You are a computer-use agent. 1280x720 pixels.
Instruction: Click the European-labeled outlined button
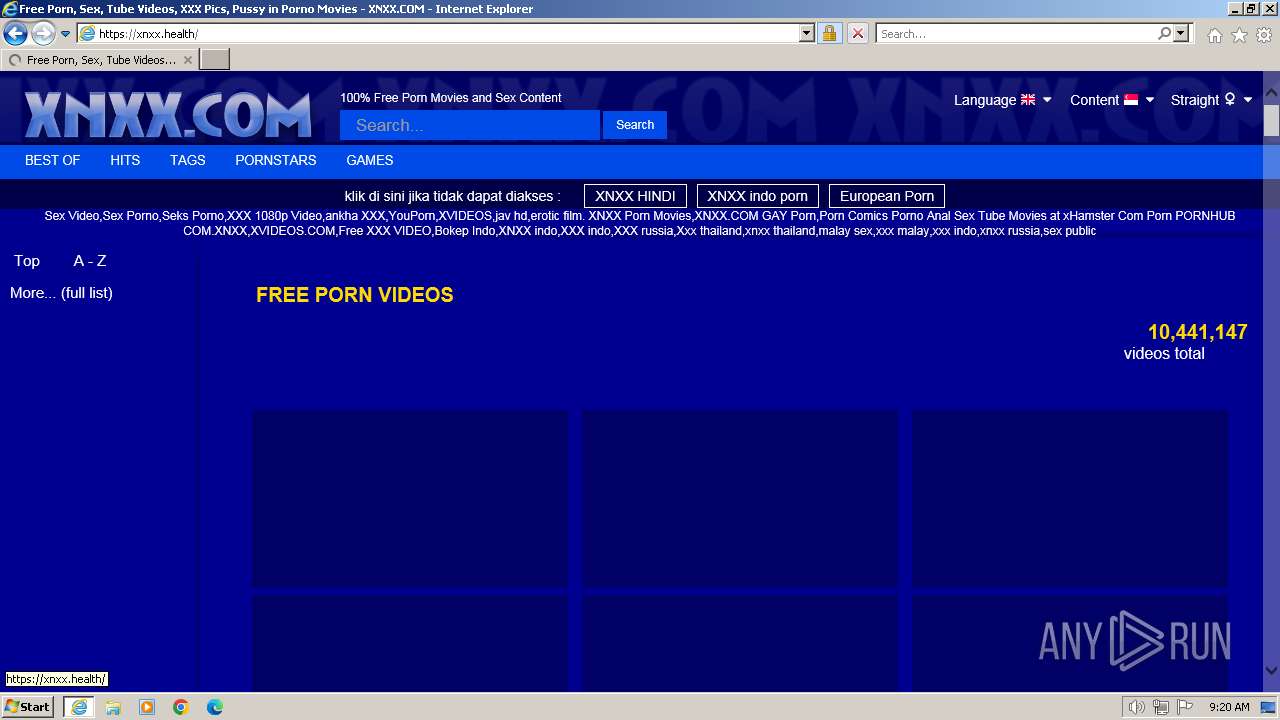[x=887, y=196]
